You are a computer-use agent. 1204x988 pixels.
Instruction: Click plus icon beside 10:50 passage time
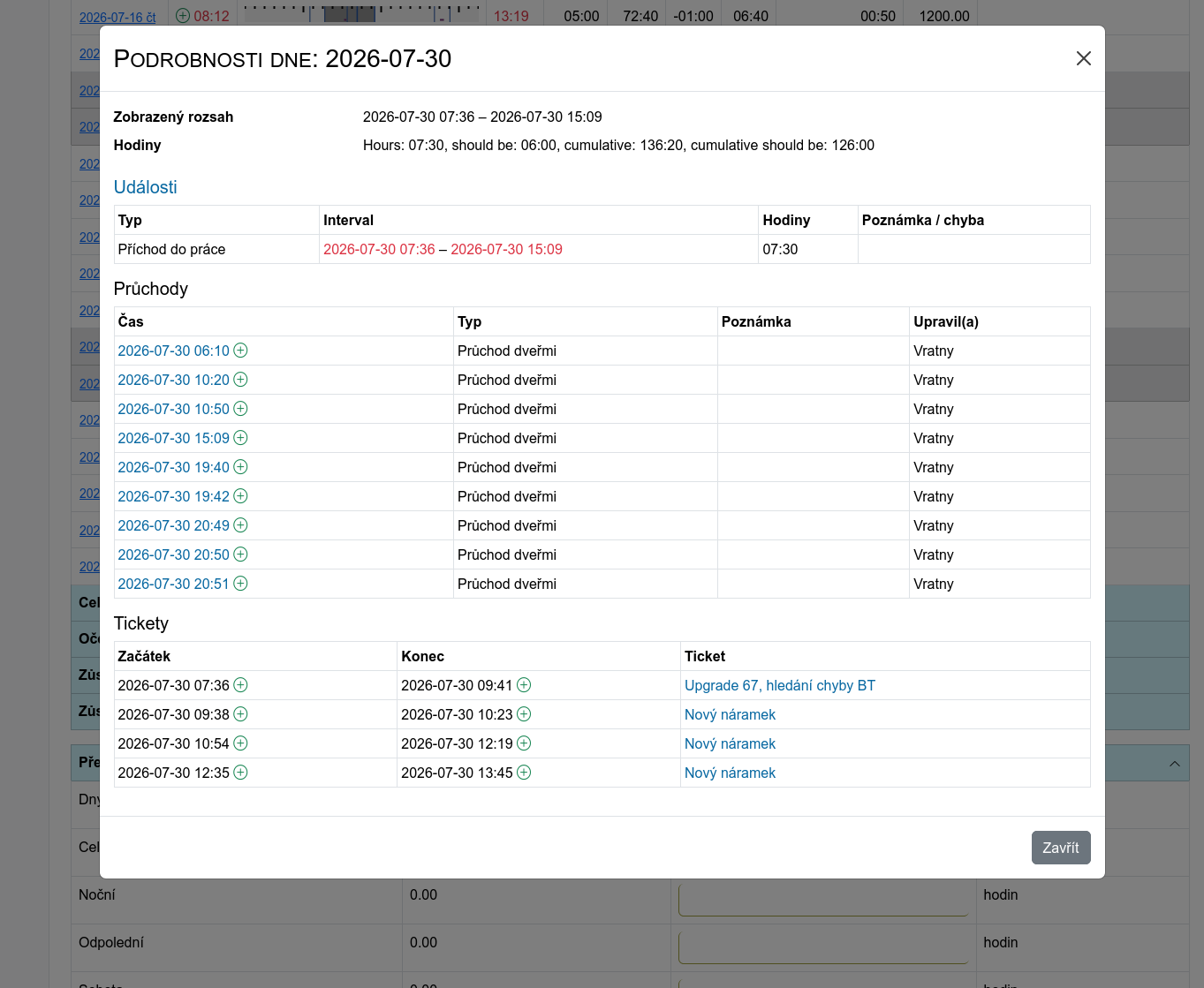(240, 409)
